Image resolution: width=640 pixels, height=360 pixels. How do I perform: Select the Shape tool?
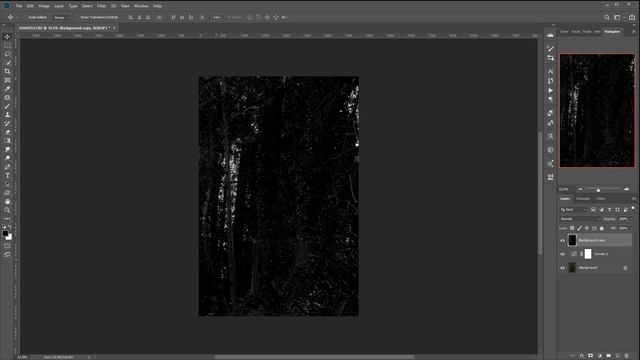[x=7, y=193]
